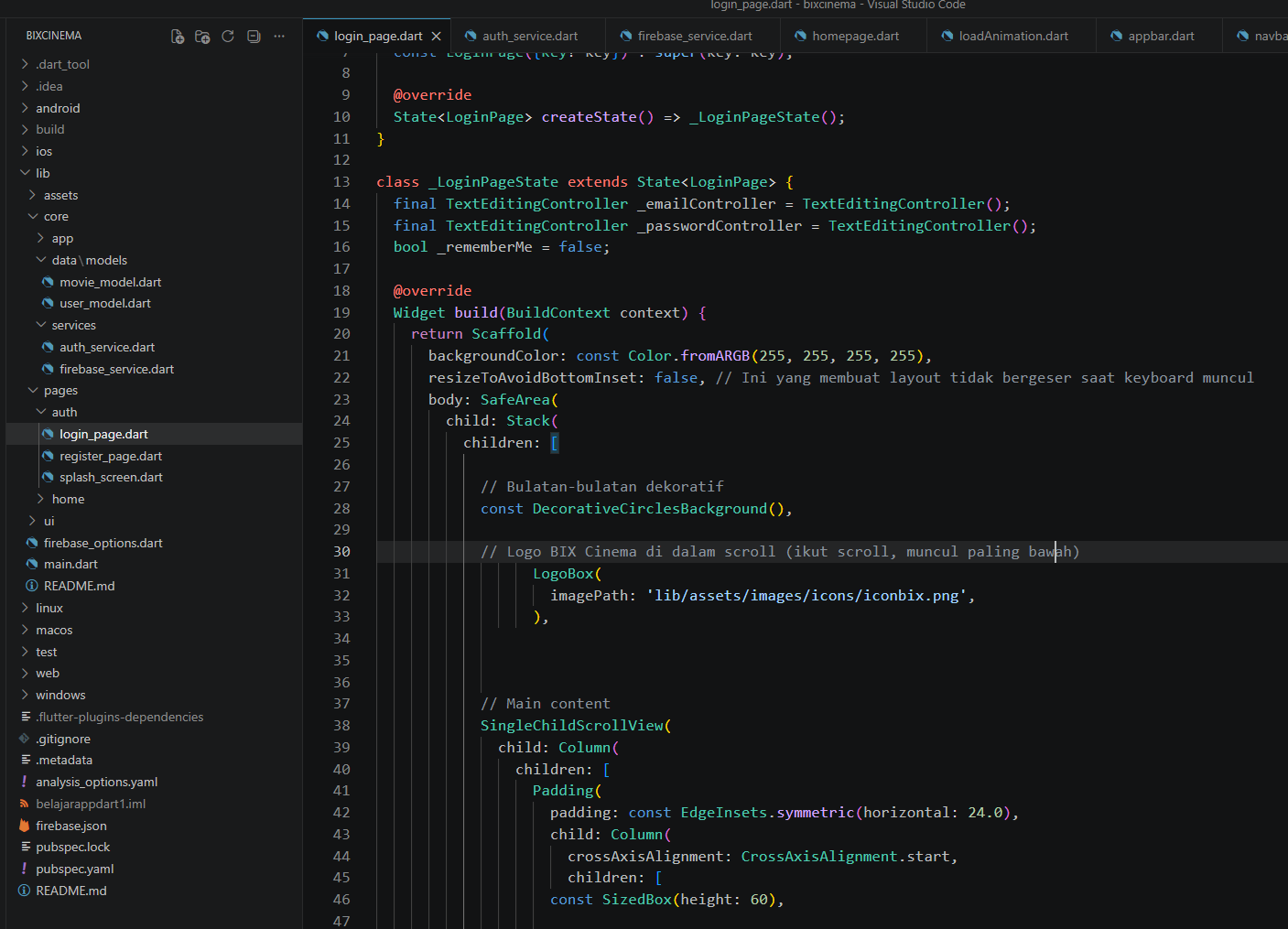Switch to the homepage.dart tab
1288x929 pixels.
coord(855,37)
